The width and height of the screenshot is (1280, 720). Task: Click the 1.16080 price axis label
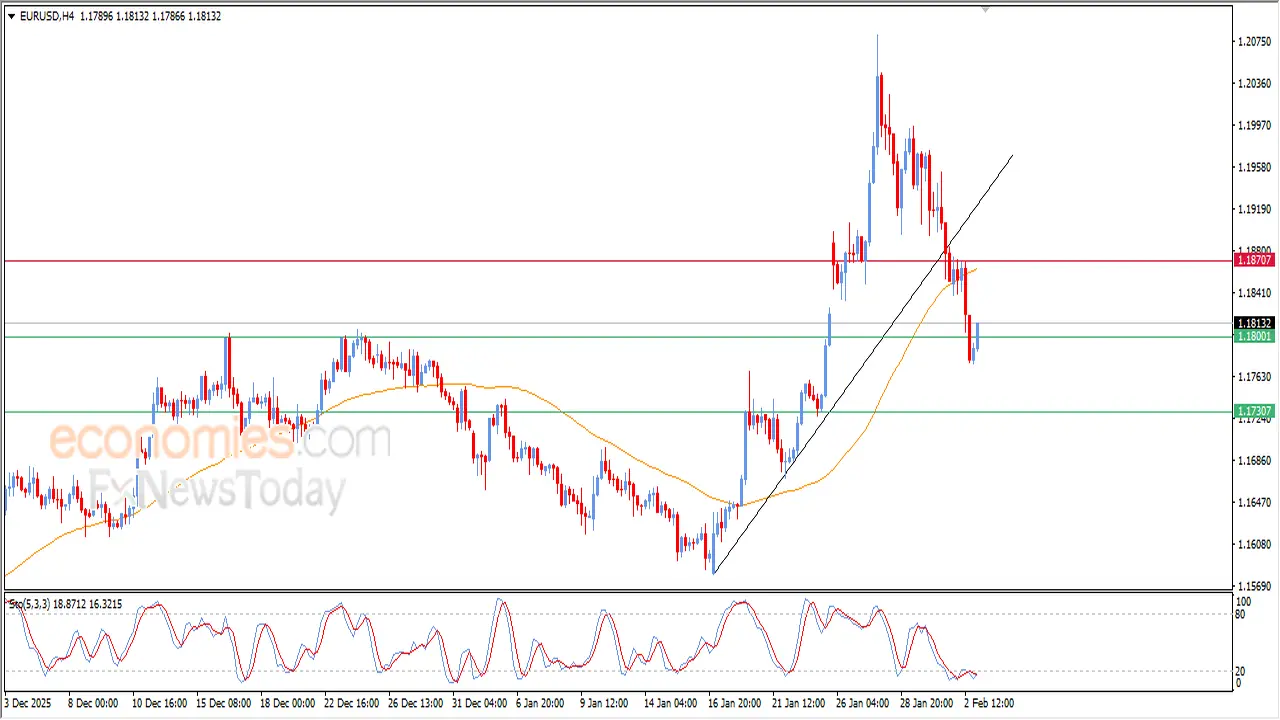click(x=1254, y=545)
